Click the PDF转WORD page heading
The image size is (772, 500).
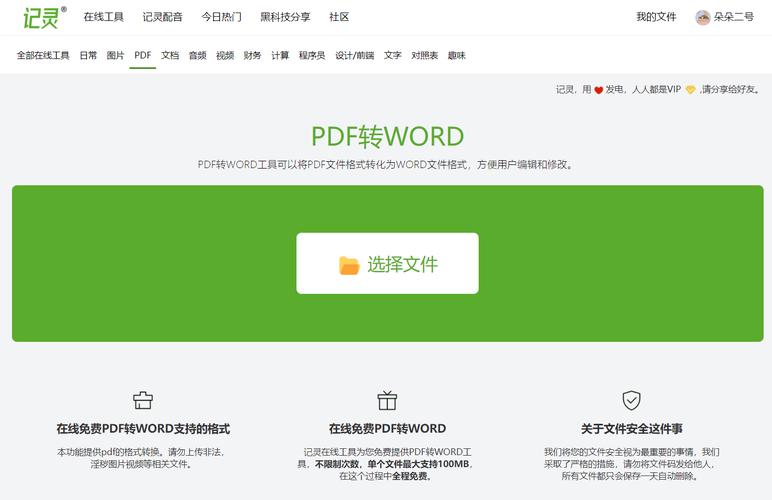(x=387, y=136)
